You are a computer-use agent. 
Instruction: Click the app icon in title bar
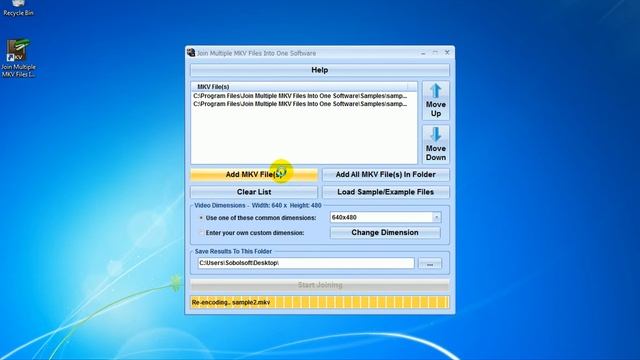pyautogui.click(x=191, y=53)
